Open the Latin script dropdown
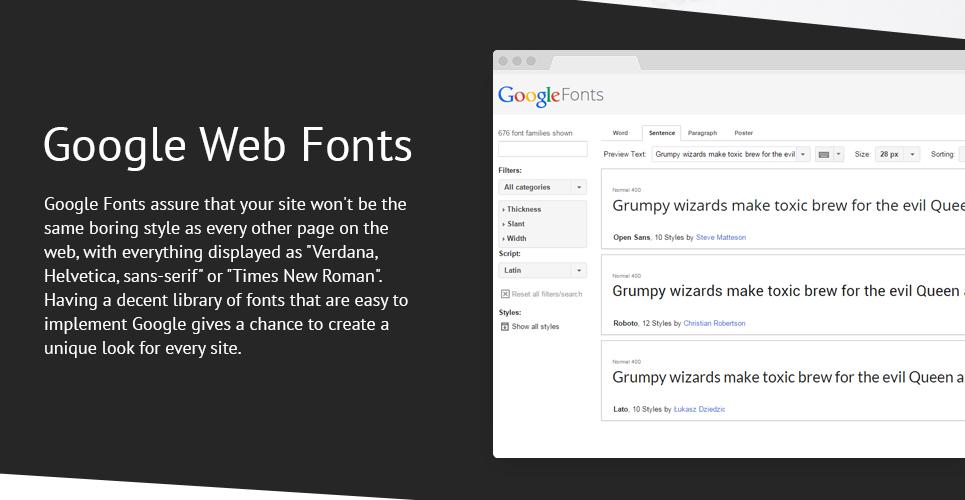 [x=543, y=270]
